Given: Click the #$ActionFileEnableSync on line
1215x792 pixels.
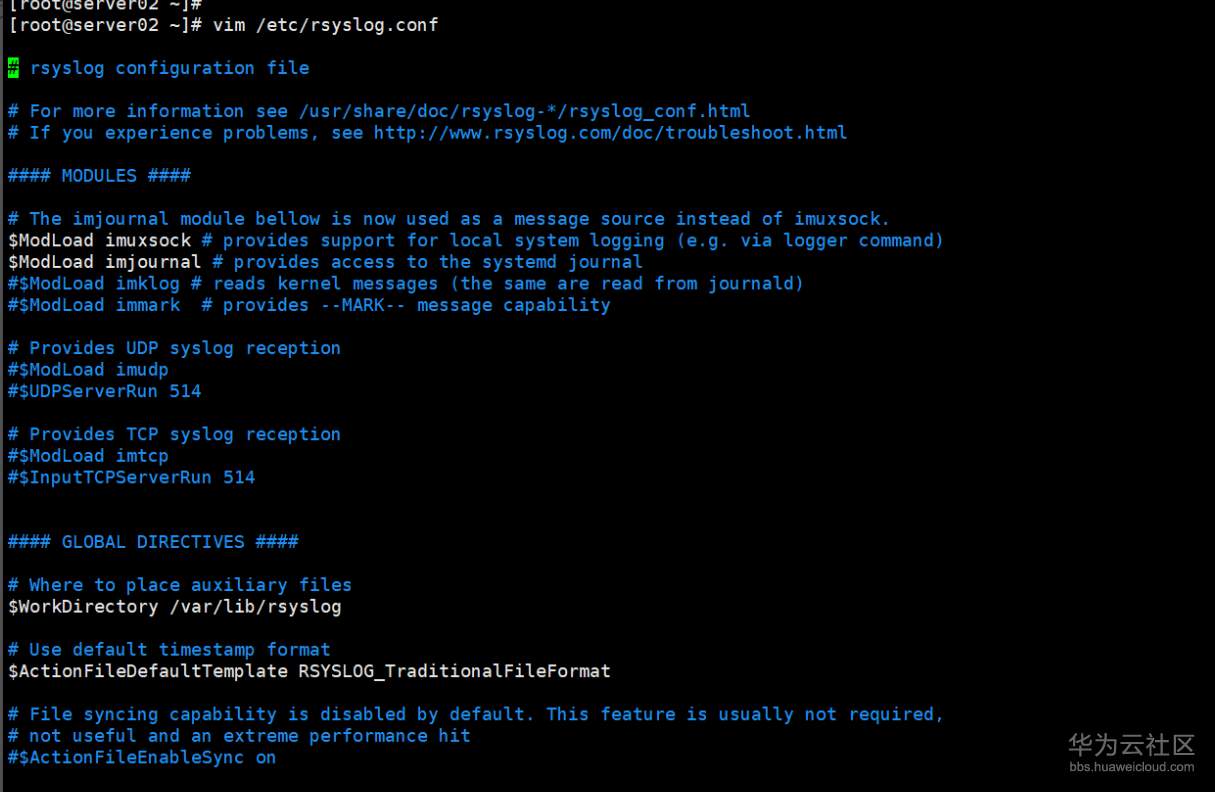Looking at the screenshot, I should 142,758.
